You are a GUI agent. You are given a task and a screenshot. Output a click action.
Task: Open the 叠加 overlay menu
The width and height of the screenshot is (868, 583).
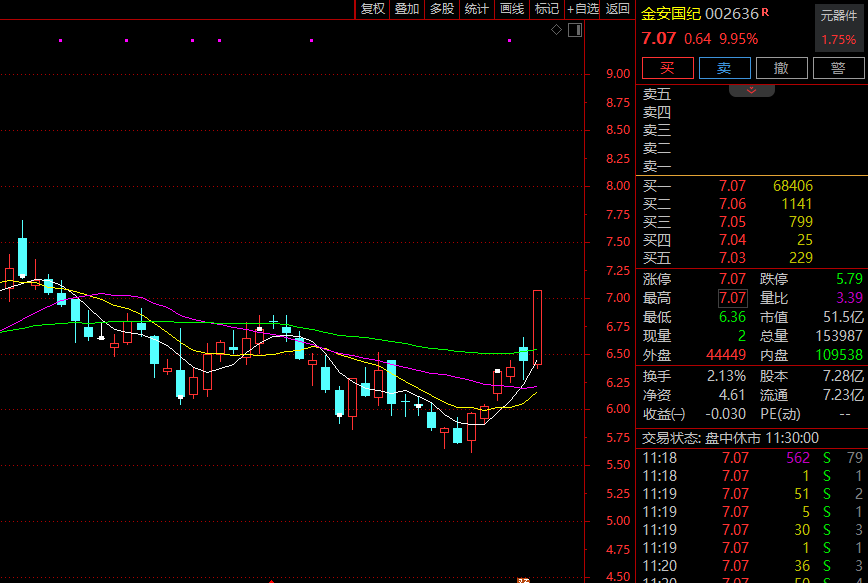coord(407,9)
